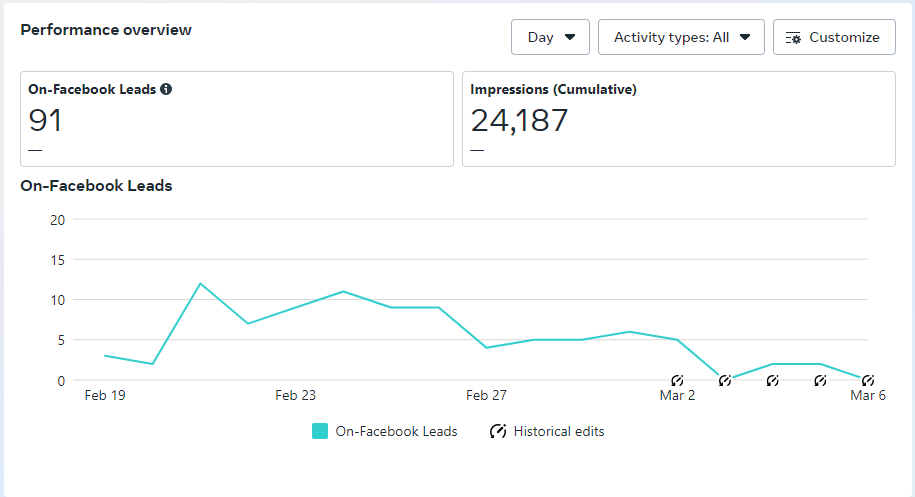915x497 pixels.
Task: Click the arrow on the Activity types dropdown
Action: (x=745, y=37)
